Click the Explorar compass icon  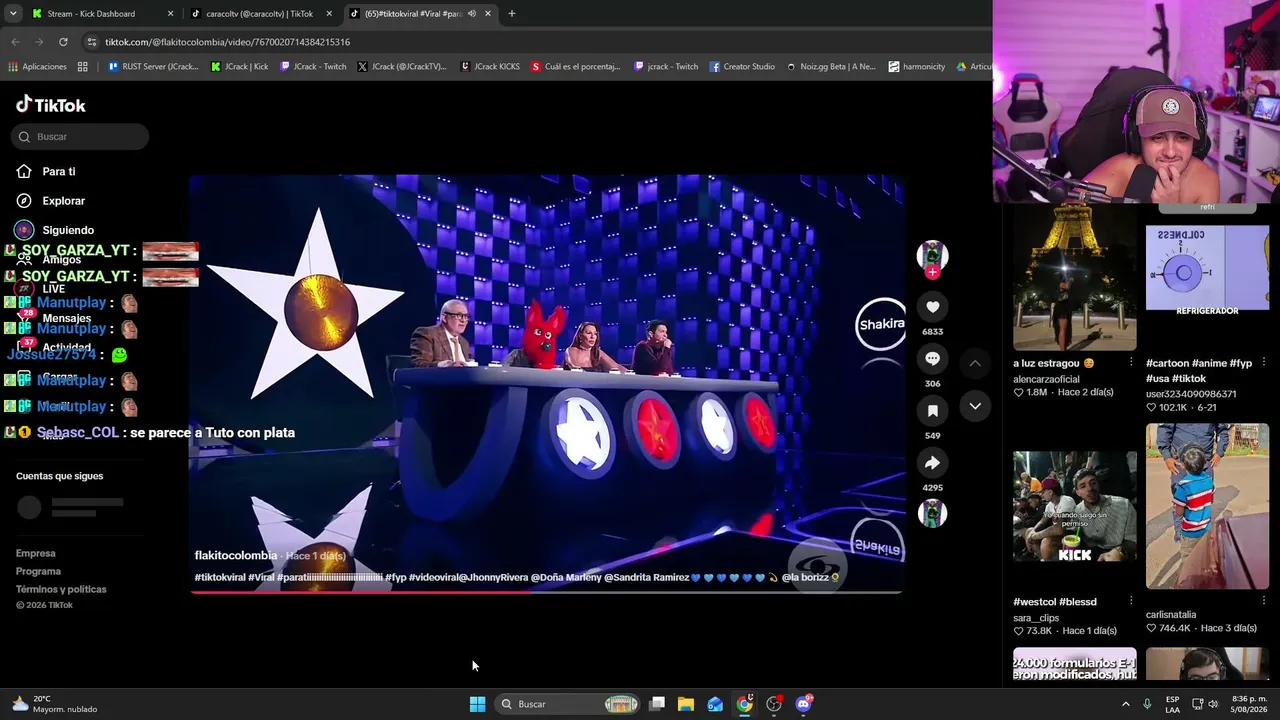(24, 201)
